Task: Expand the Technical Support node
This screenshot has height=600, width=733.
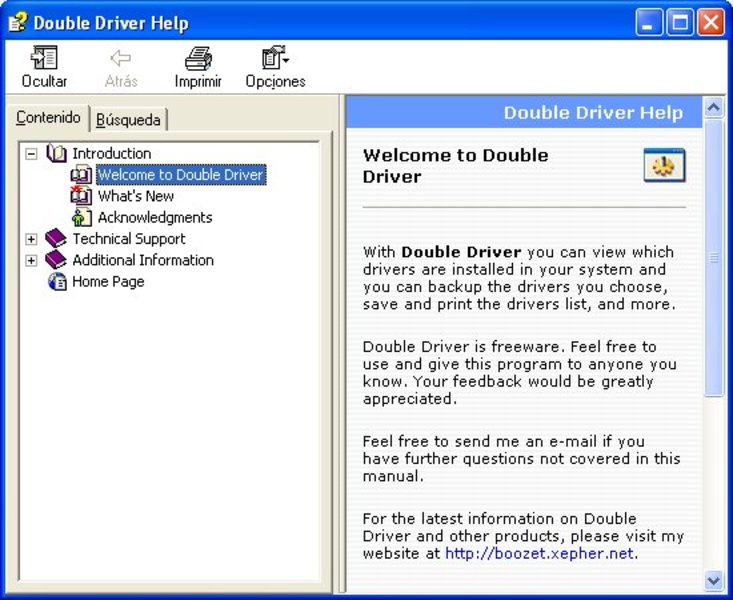Action: click(x=32, y=239)
